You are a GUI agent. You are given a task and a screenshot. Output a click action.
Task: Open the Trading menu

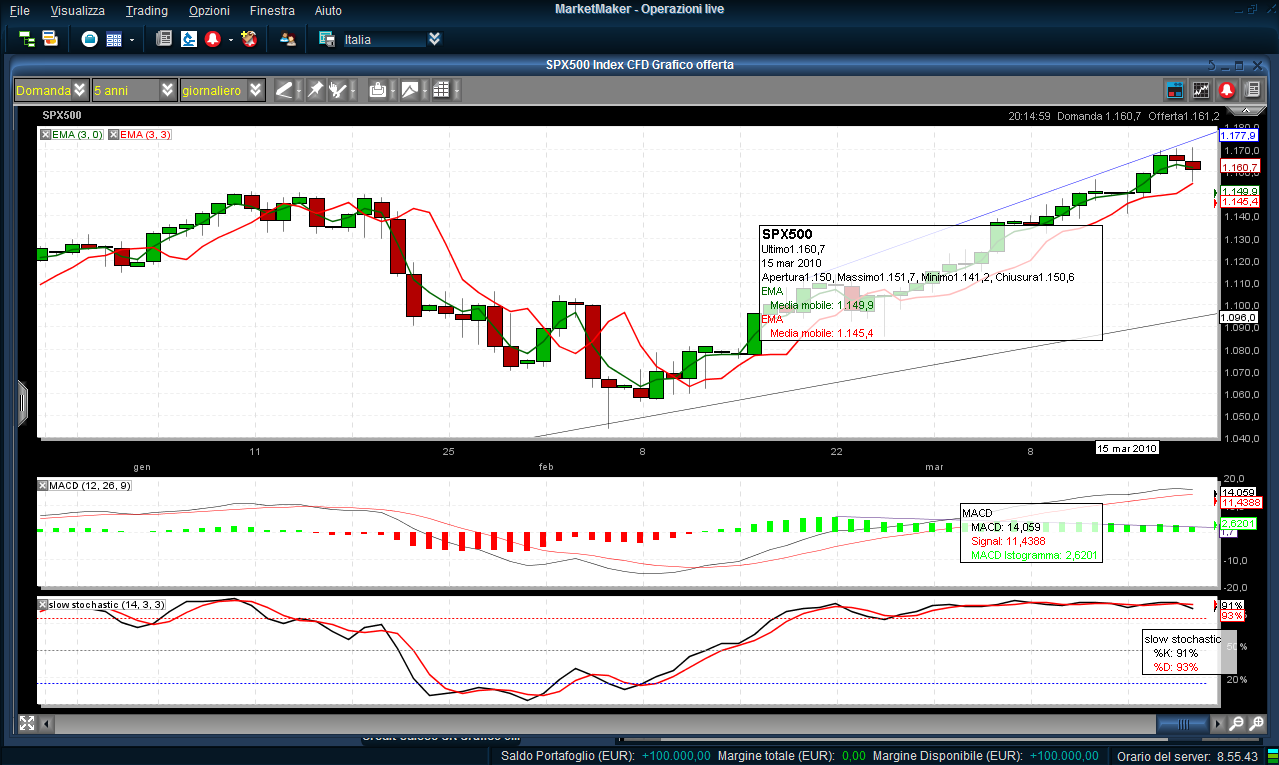point(146,10)
